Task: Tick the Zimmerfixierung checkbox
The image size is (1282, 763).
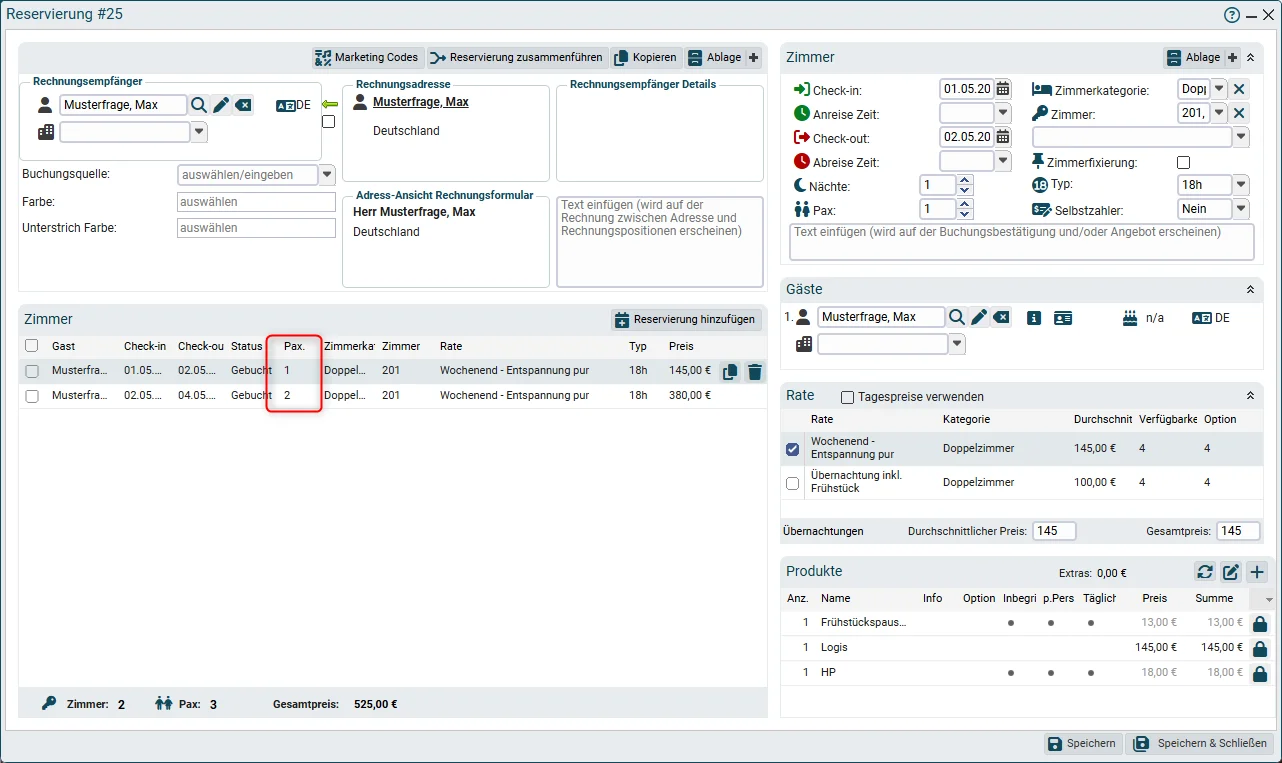Action: tap(1184, 162)
